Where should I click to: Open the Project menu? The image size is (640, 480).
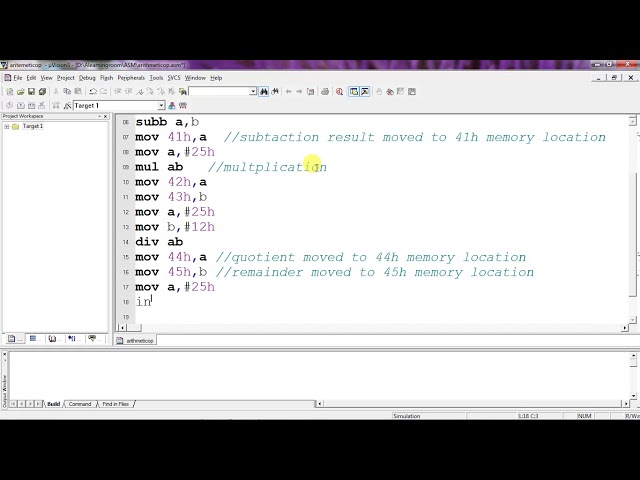[x=66, y=78]
